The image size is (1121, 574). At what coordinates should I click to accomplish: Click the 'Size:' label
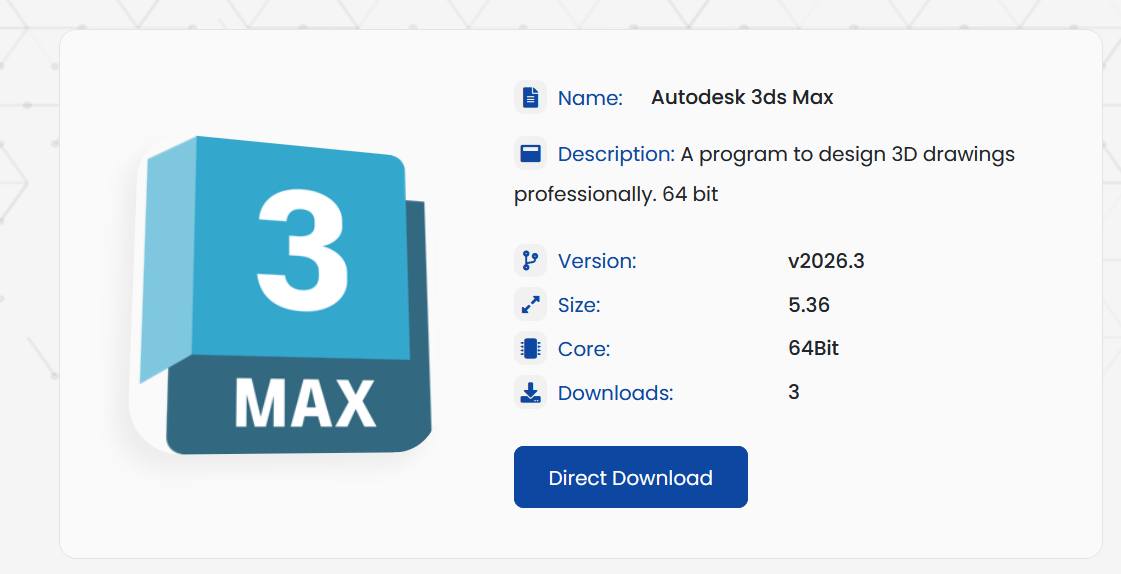pyautogui.click(x=579, y=305)
